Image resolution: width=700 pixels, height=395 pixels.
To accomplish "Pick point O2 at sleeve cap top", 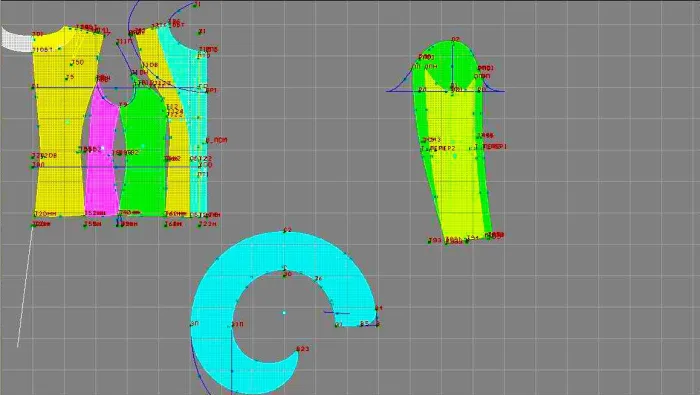I will point(455,40).
